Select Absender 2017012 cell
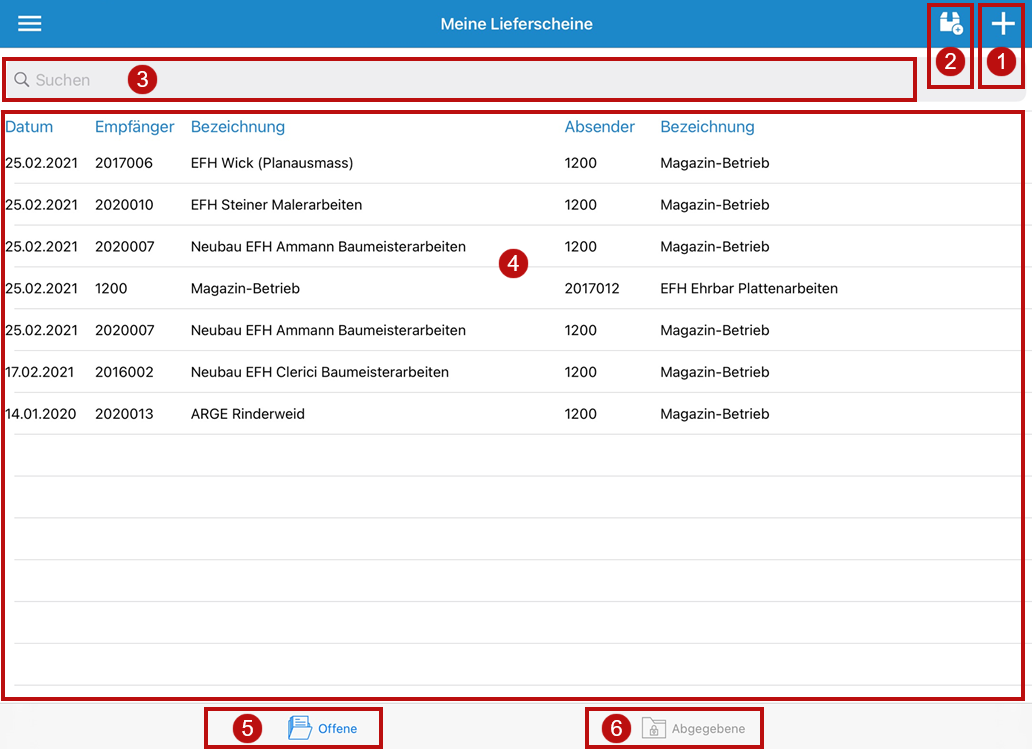 coord(592,288)
